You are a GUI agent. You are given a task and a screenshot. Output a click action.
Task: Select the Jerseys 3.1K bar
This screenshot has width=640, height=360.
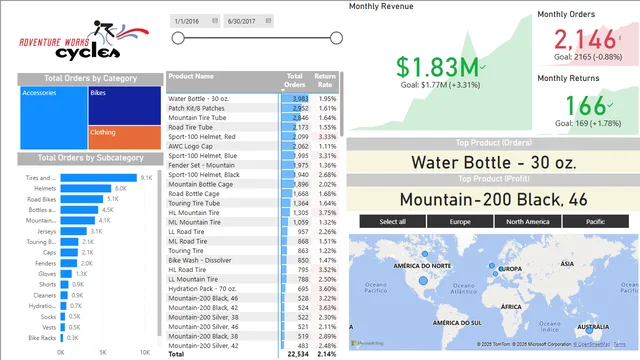73,231
